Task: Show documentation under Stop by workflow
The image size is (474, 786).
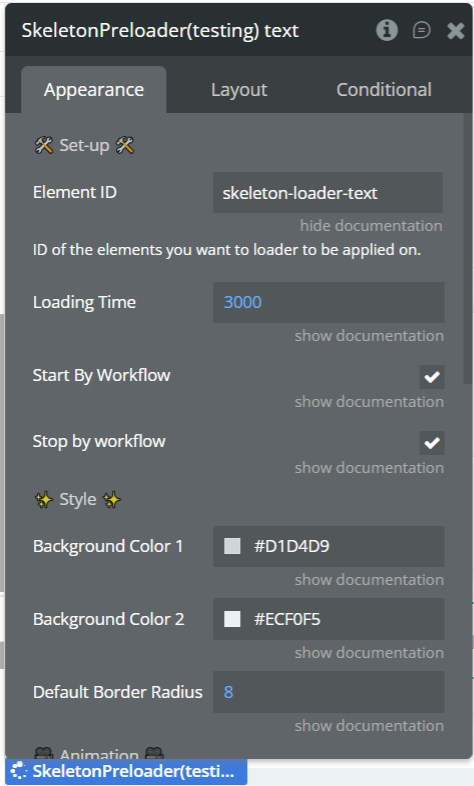Action: (x=369, y=468)
